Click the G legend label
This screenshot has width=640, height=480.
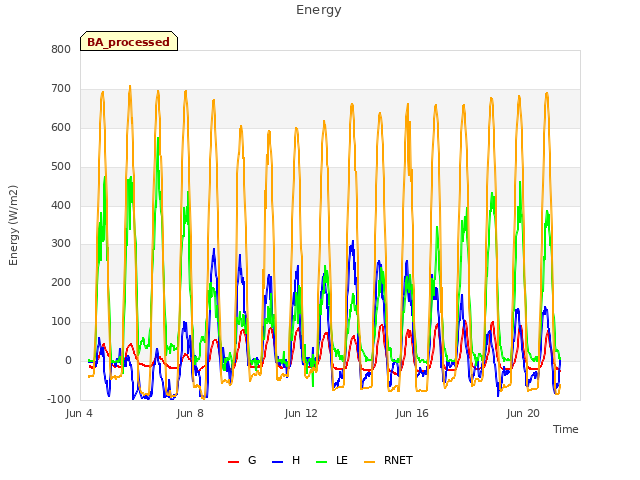point(252,460)
